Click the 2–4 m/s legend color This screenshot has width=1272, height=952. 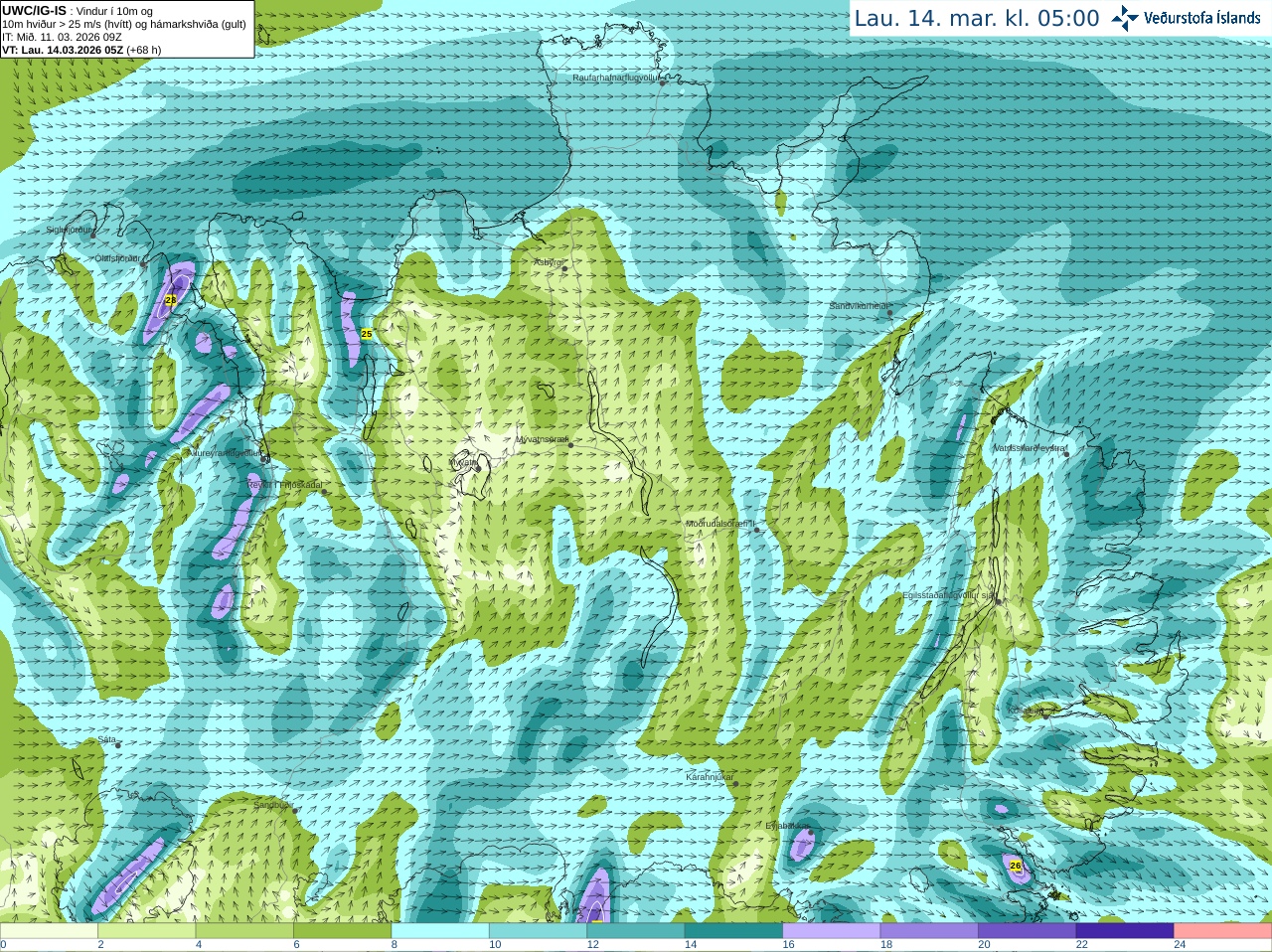(146, 931)
